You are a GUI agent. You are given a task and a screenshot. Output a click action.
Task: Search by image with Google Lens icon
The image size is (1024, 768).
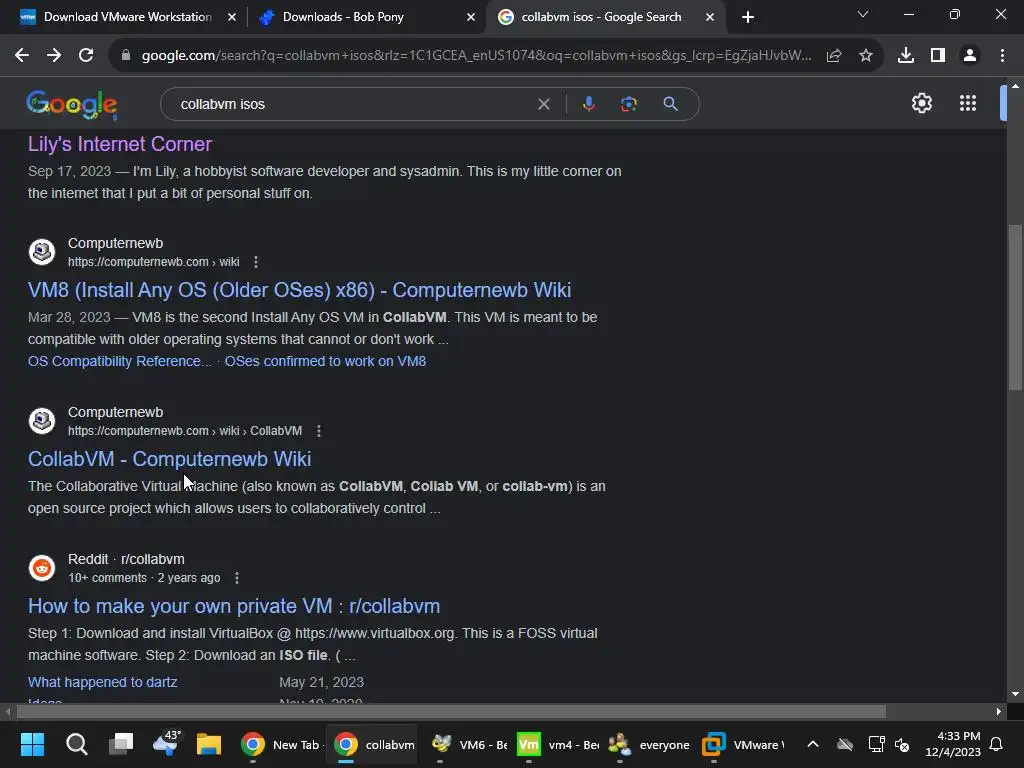pyautogui.click(x=629, y=104)
